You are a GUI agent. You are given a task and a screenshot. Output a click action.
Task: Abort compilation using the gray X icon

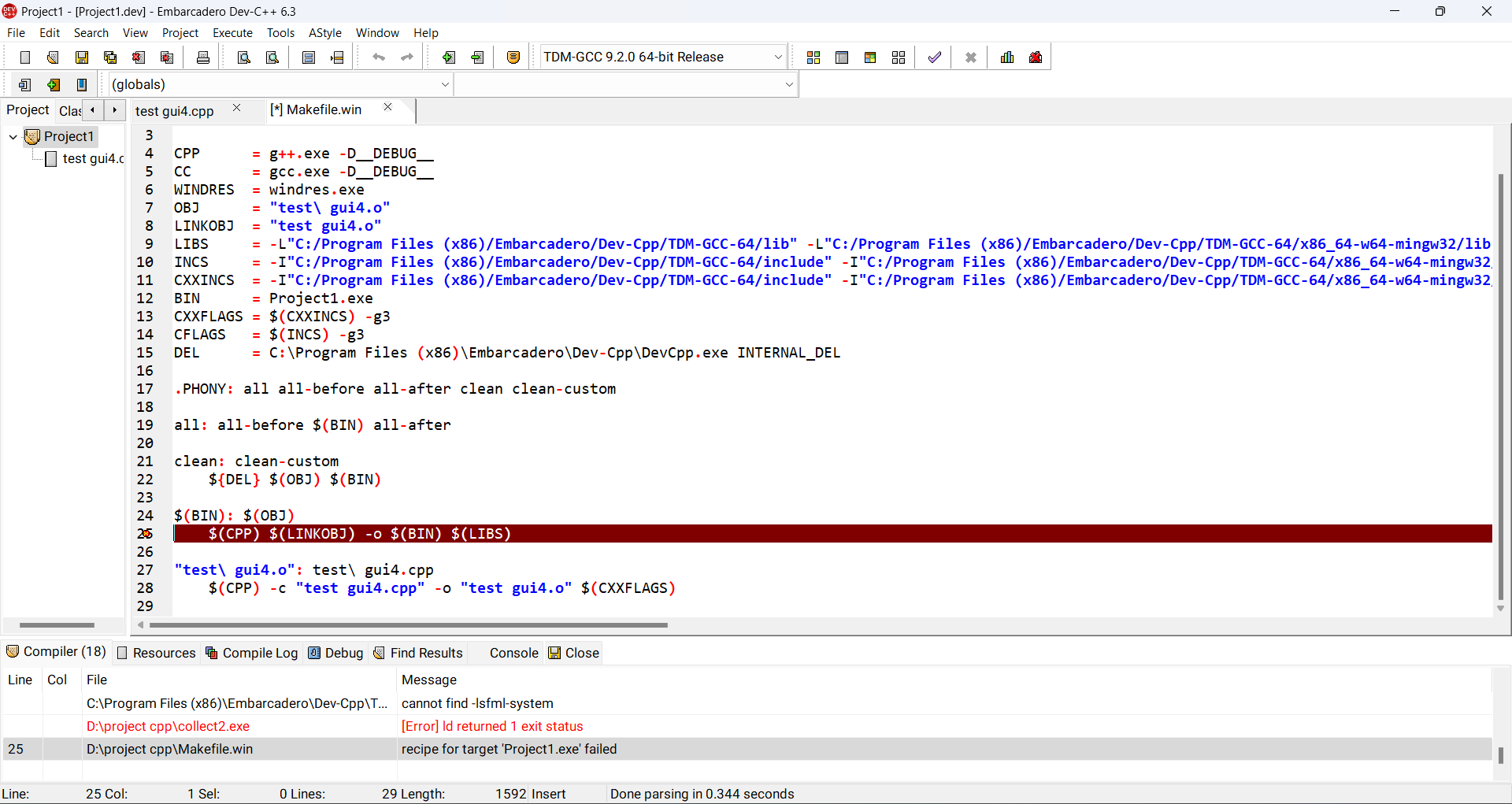pyautogui.click(x=970, y=57)
